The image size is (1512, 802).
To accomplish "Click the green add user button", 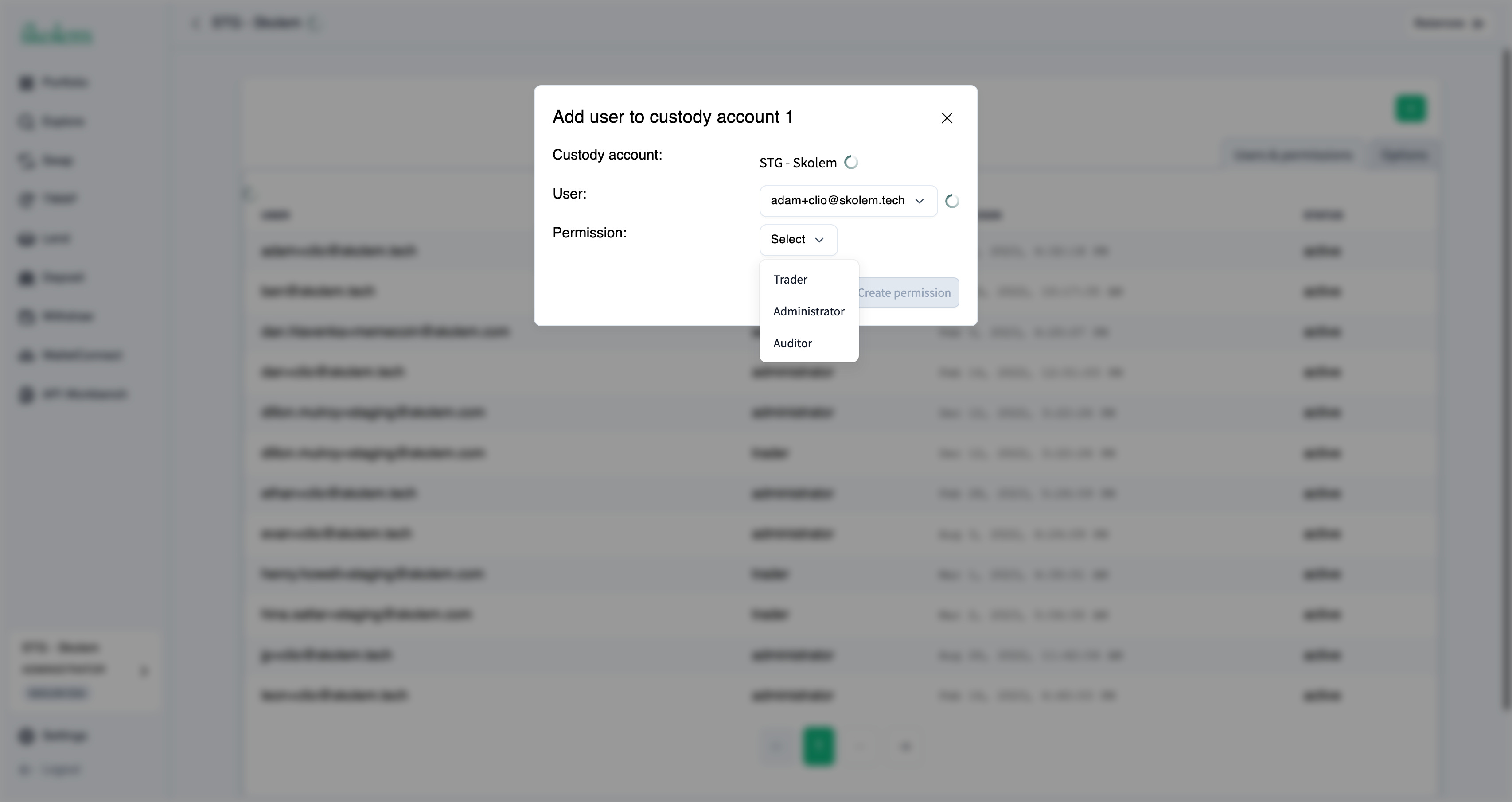I will (1410, 109).
